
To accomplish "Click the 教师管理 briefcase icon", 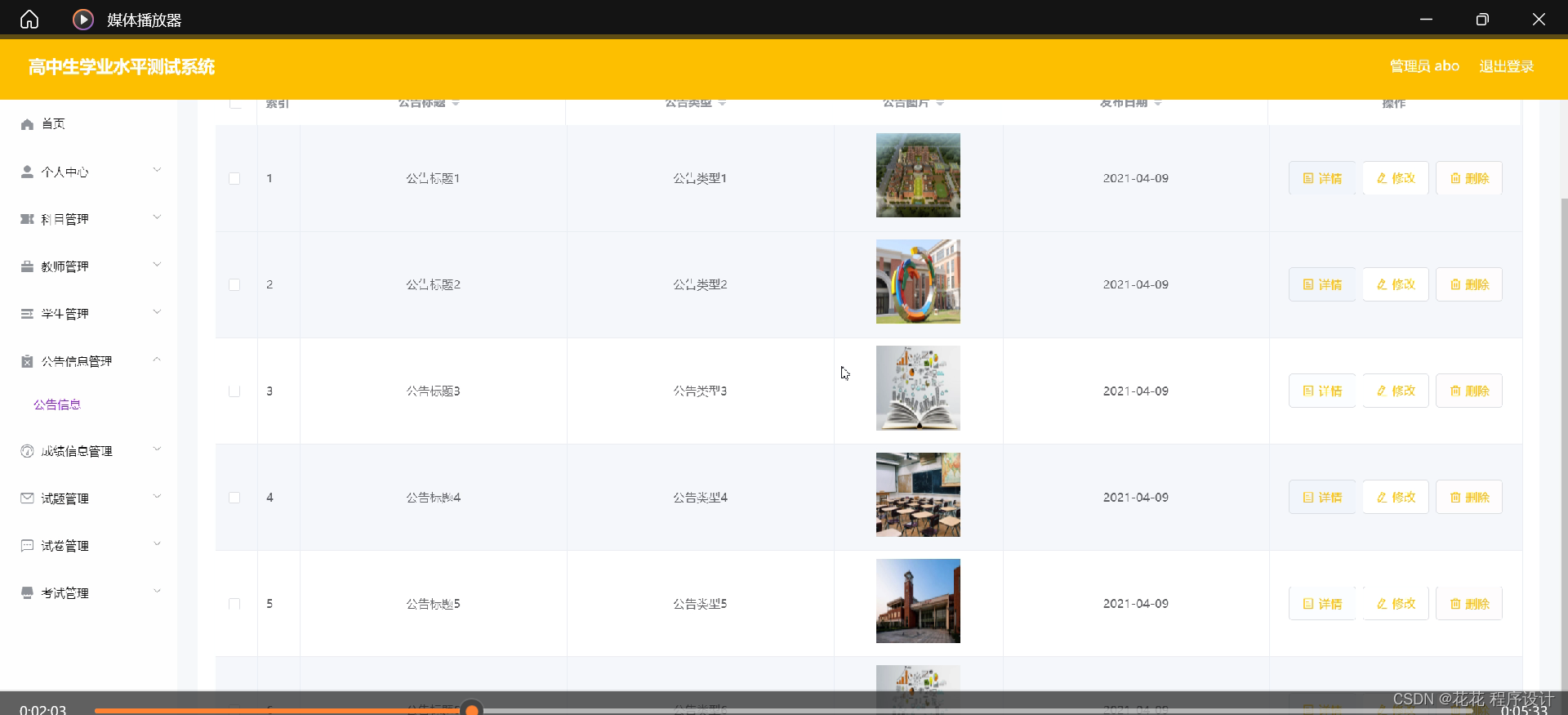I will (x=27, y=266).
